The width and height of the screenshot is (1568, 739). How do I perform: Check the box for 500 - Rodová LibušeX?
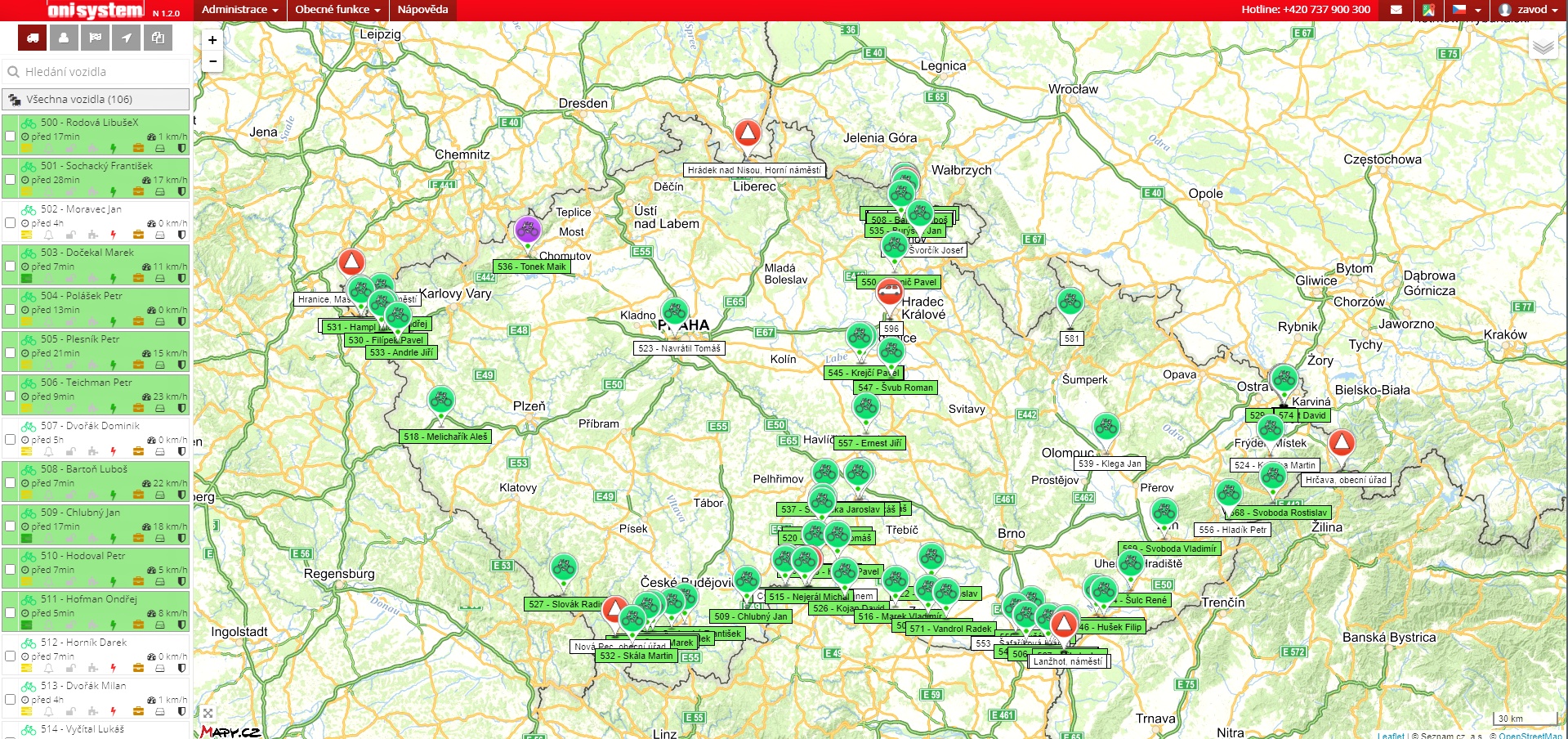point(11,137)
